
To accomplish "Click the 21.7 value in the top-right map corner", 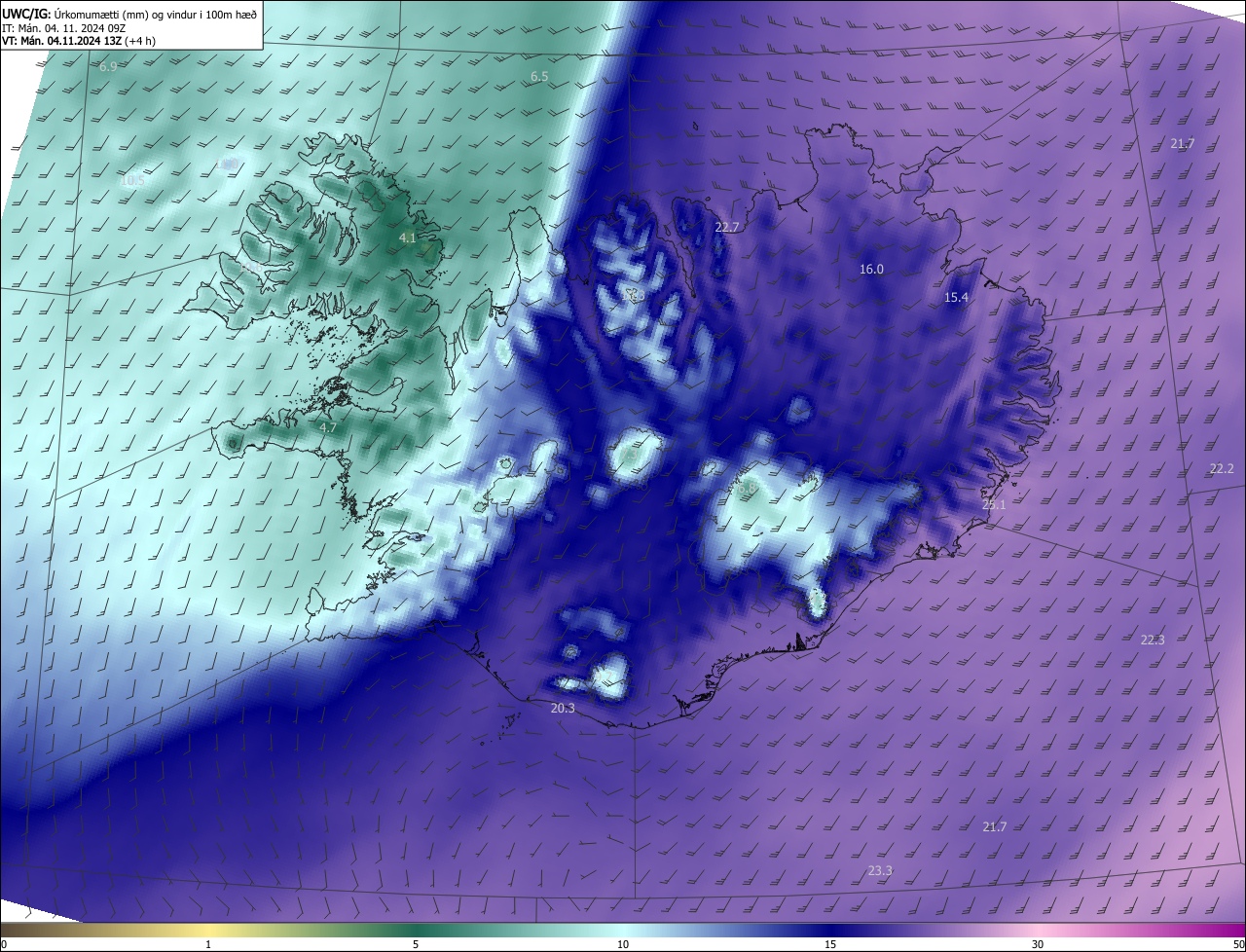I will (1183, 144).
